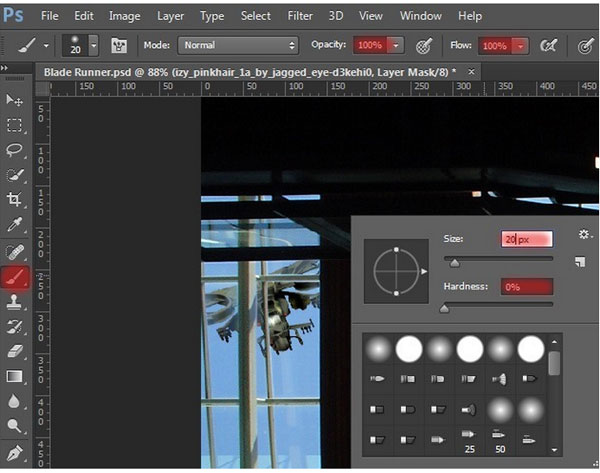Toggle pressure for opacity button
Screen dimensions: 600x473
pyautogui.click(x=424, y=46)
